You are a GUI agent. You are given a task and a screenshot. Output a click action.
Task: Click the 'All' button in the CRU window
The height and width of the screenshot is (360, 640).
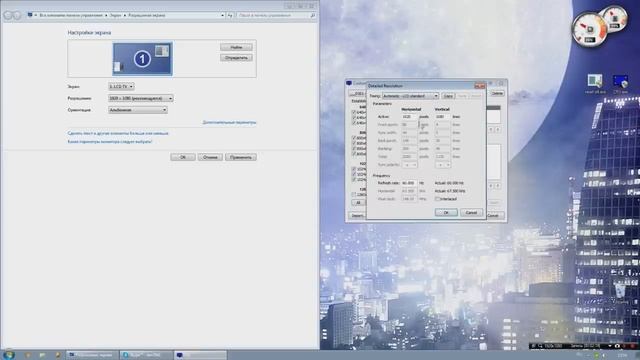pos(358,202)
